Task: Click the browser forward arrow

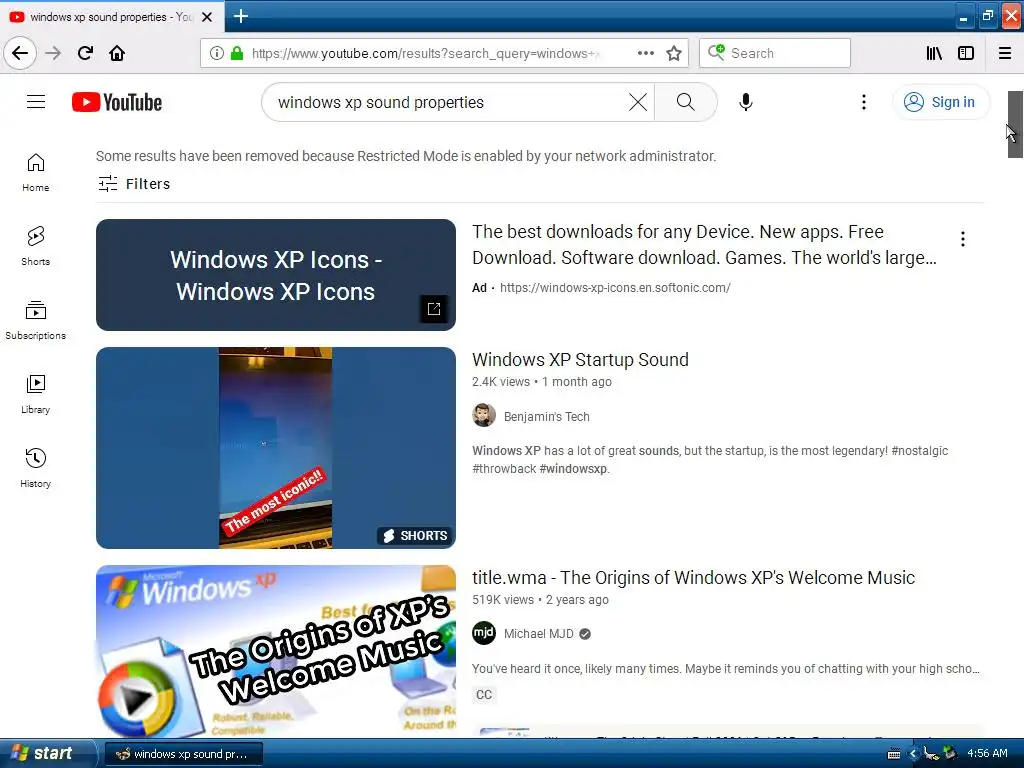Action: tap(53, 53)
